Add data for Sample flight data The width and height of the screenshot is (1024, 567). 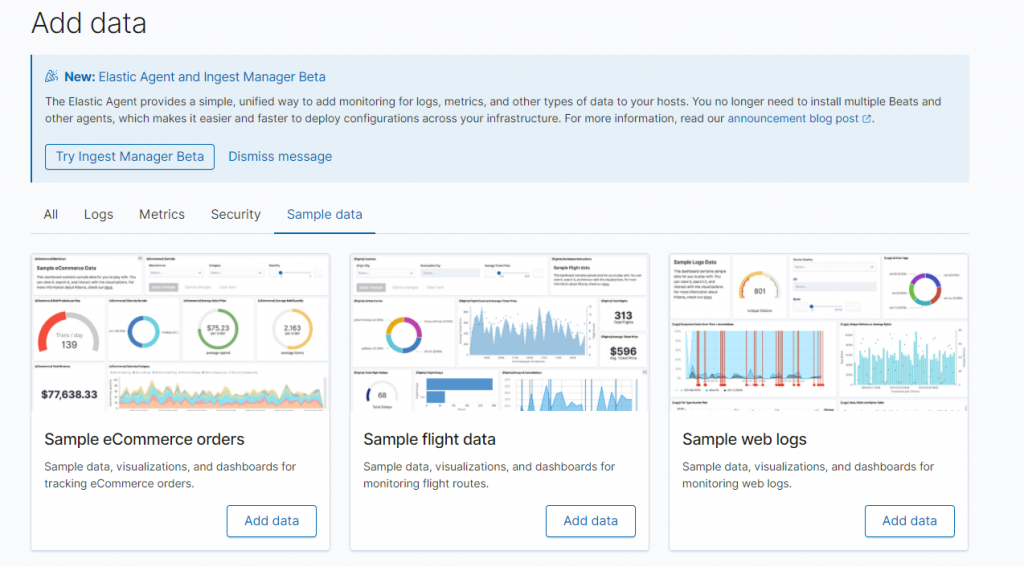pyautogui.click(x=591, y=521)
